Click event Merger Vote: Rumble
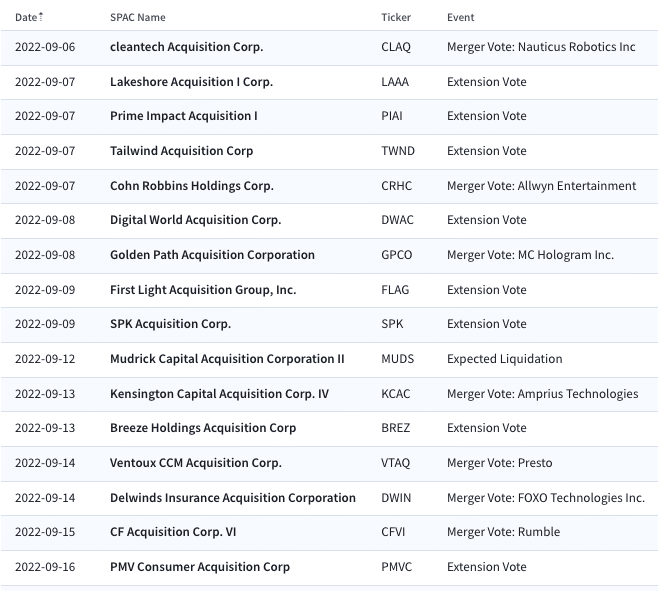This screenshot has width=658, height=591. (x=503, y=532)
